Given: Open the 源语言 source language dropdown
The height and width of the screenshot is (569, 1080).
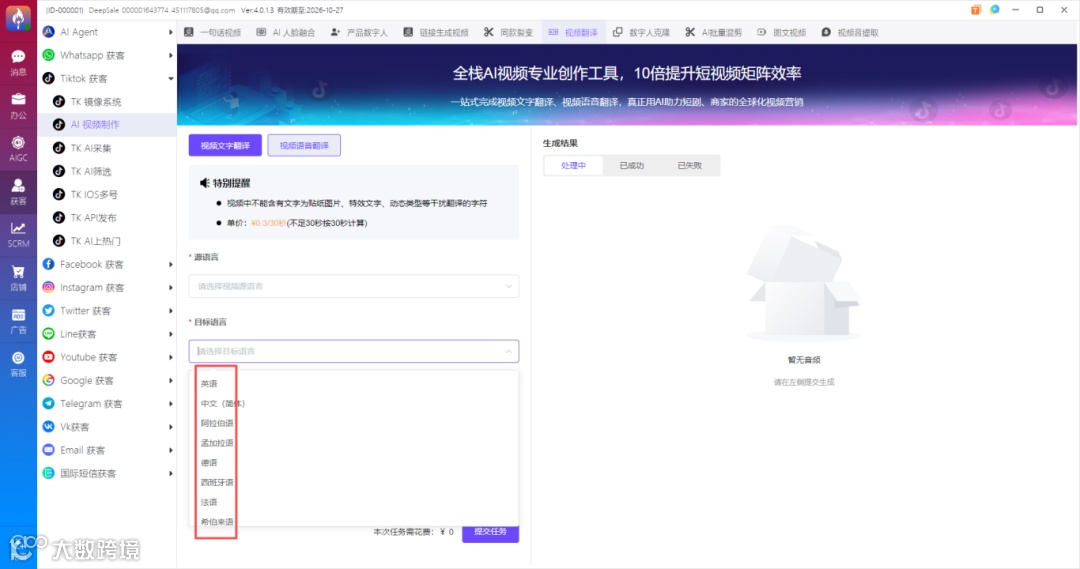Looking at the screenshot, I should click(x=353, y=286).
